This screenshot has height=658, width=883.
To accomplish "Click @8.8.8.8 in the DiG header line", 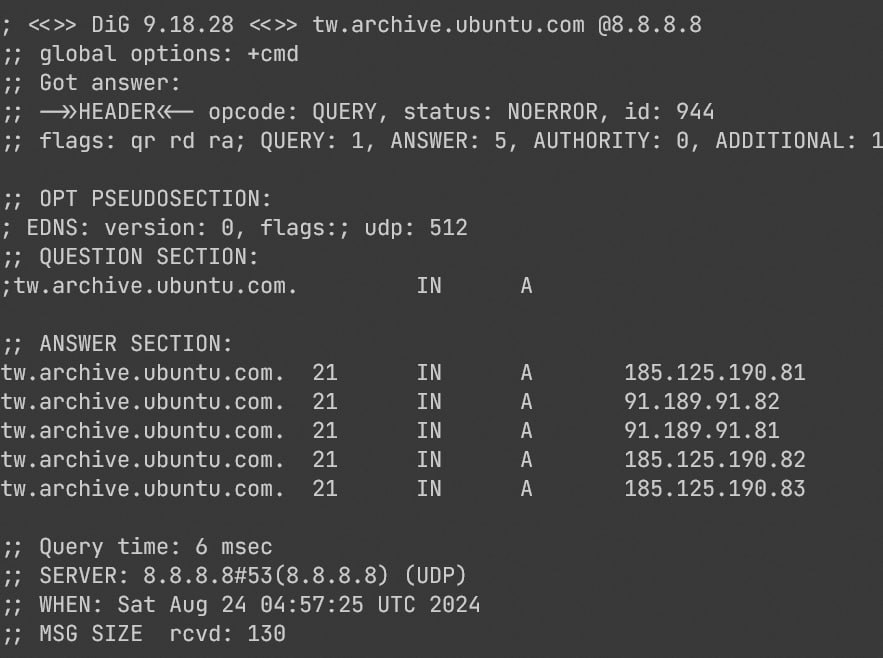I will tap(649, 25).
